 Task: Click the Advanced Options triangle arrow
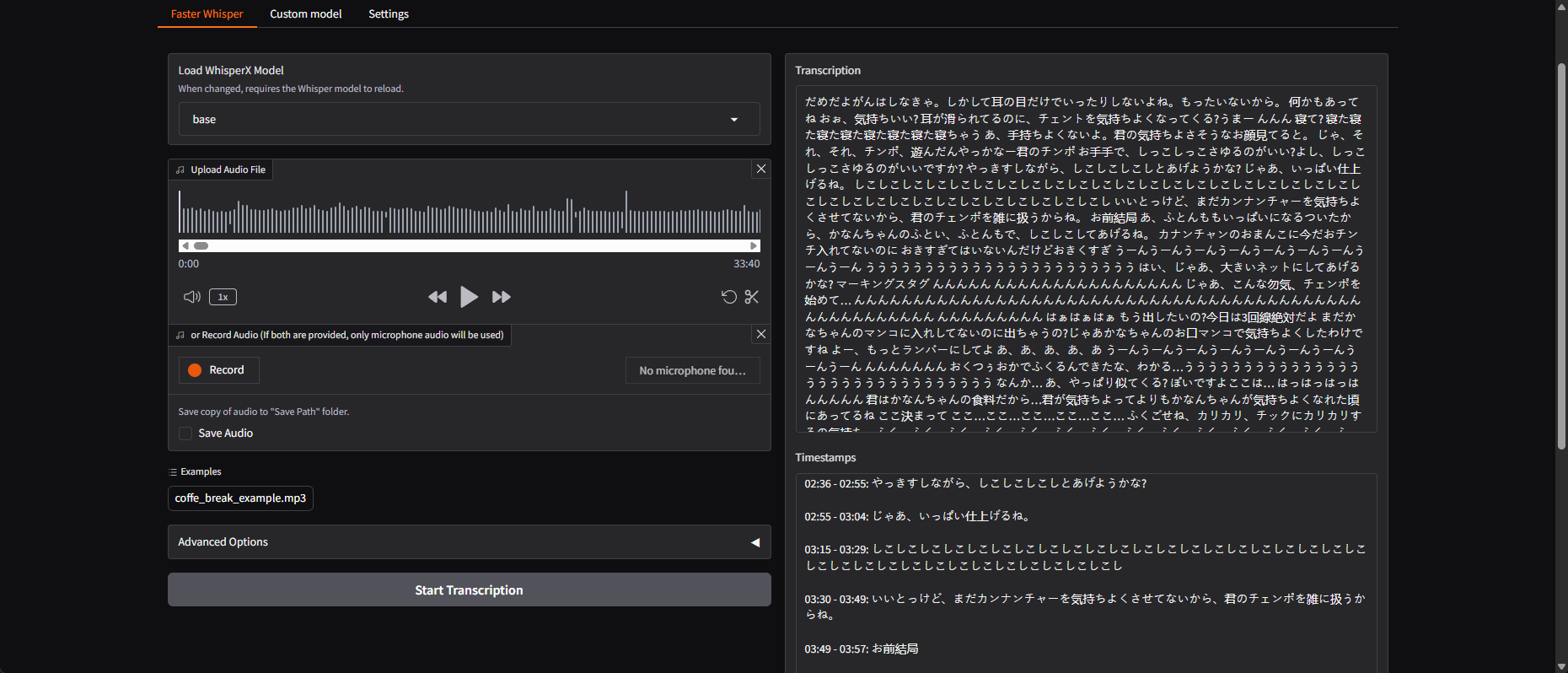[x=755, y=542]
